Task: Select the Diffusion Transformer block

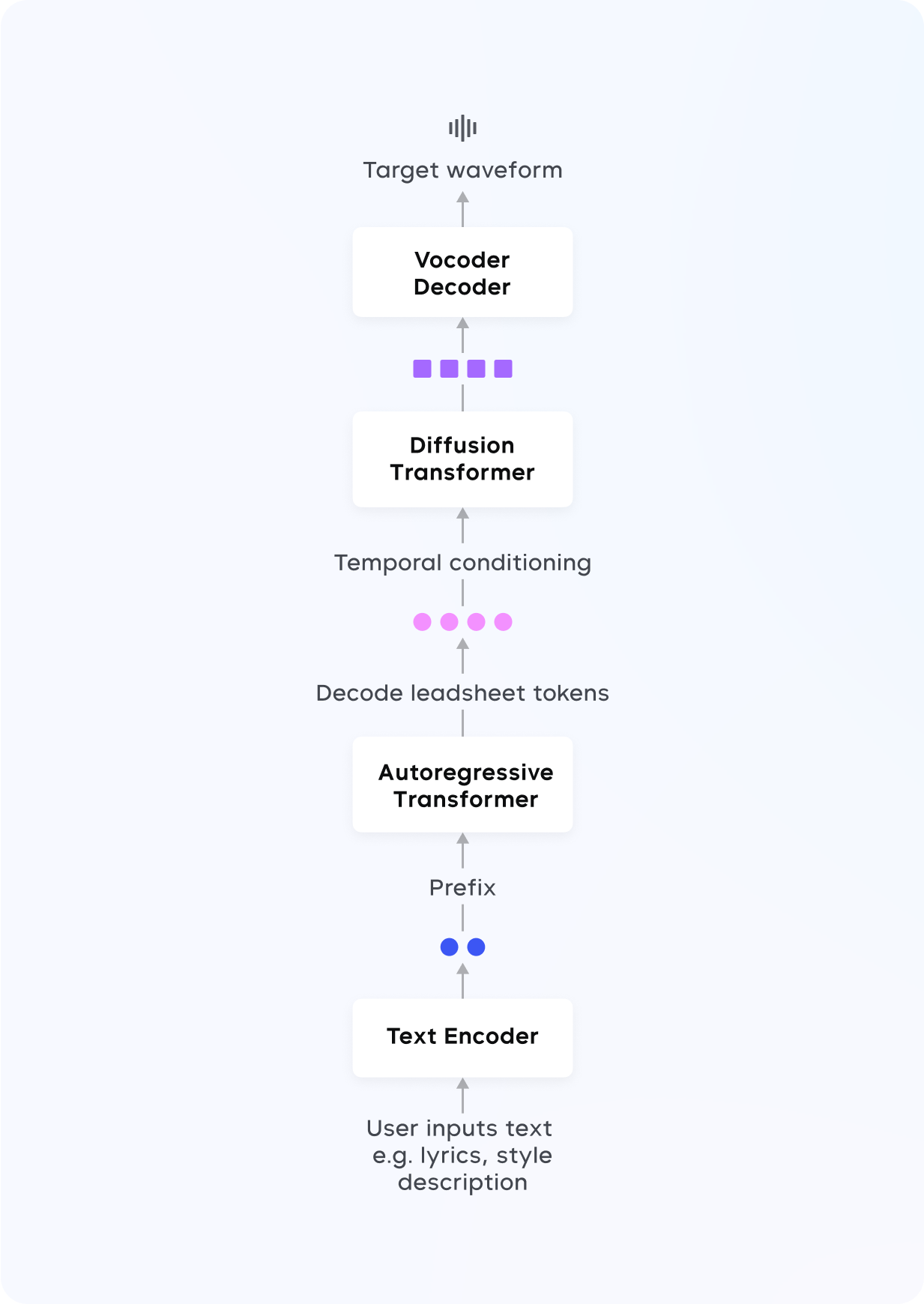Action: tap(462, 459)
